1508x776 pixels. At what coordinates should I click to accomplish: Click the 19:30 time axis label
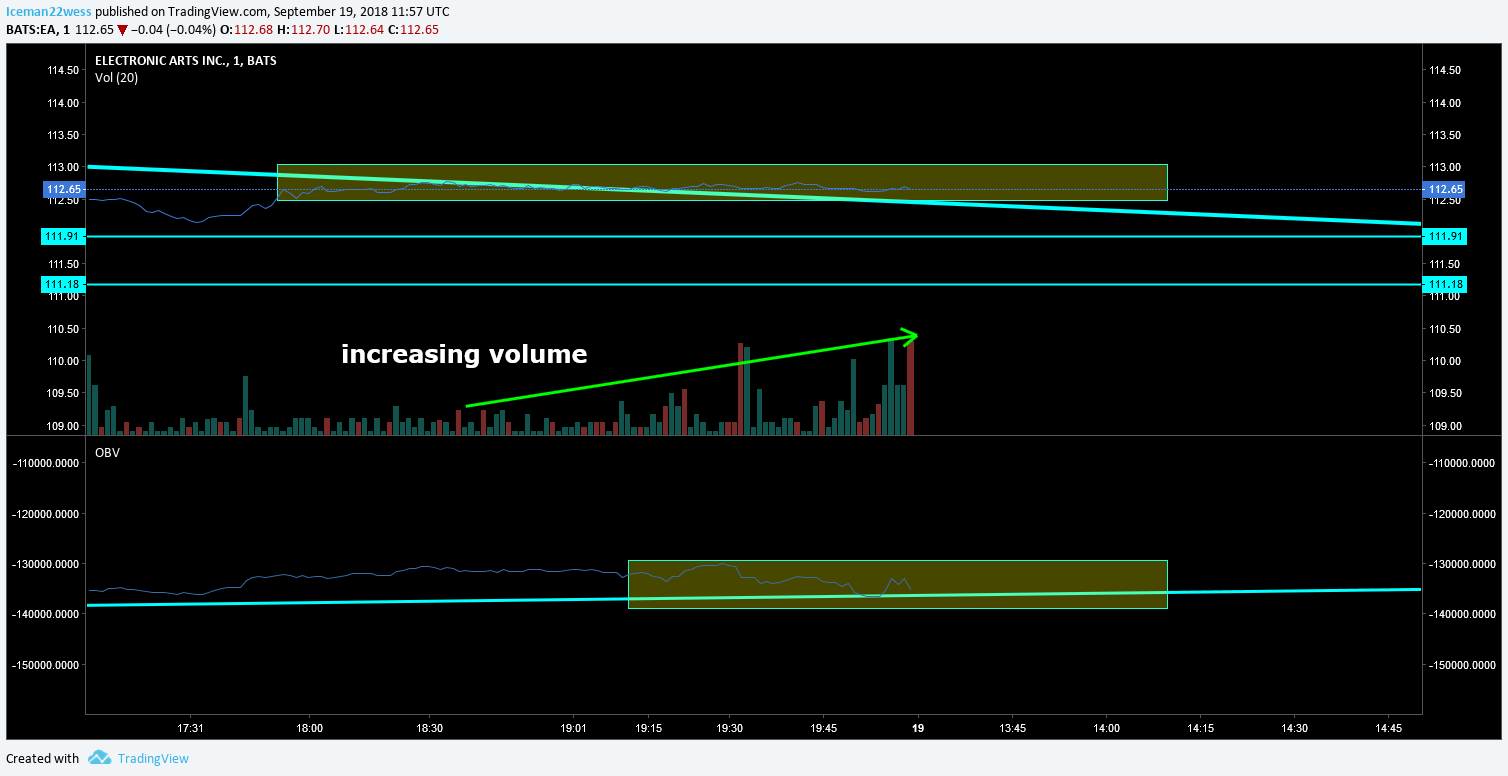tap(729, 727)
